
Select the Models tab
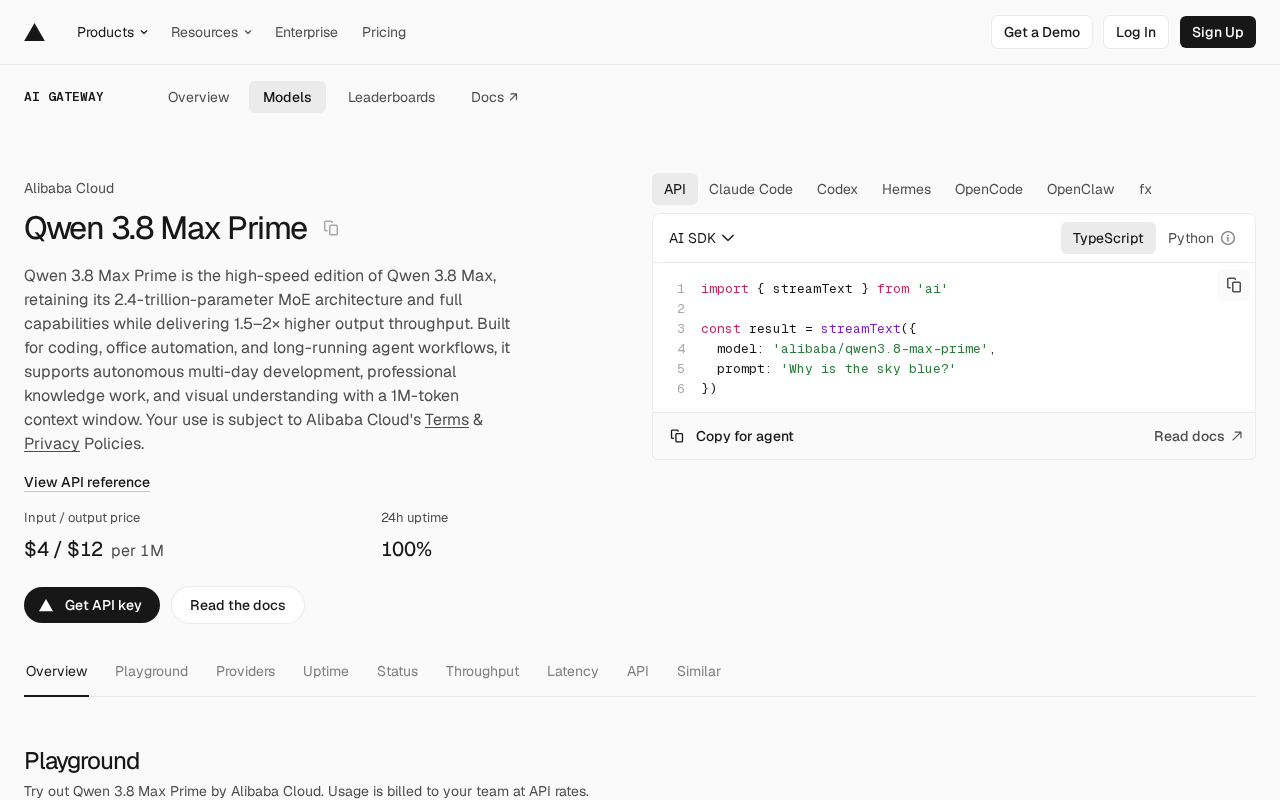(287, 97)
